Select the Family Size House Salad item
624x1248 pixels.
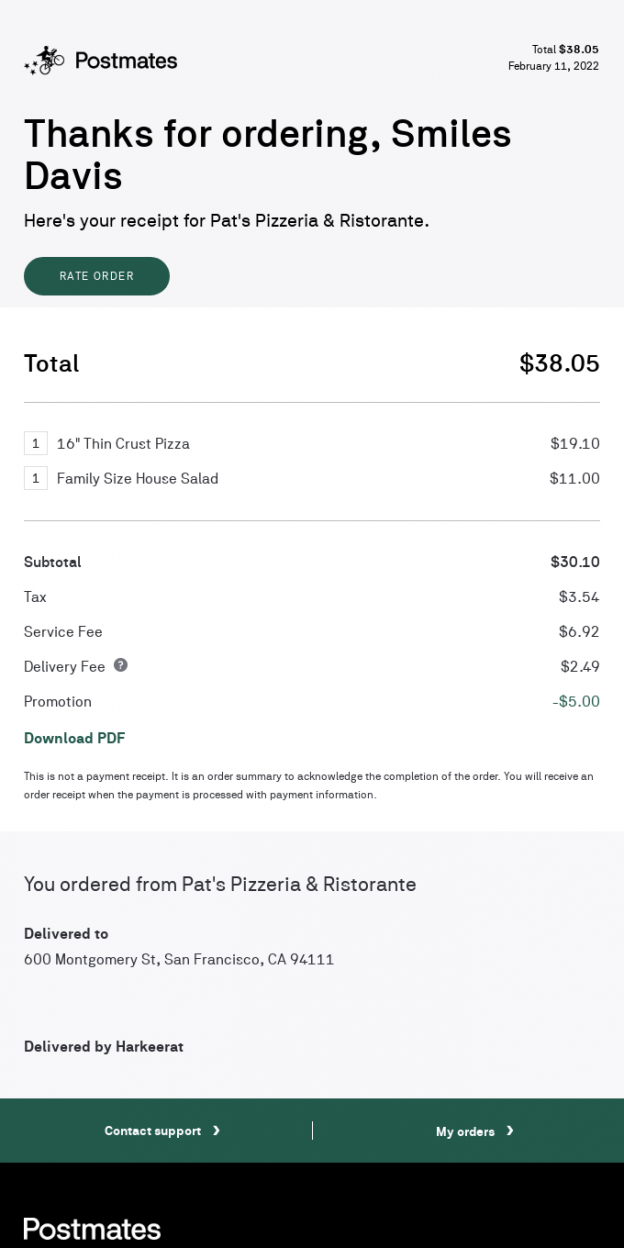coord(137,478)
